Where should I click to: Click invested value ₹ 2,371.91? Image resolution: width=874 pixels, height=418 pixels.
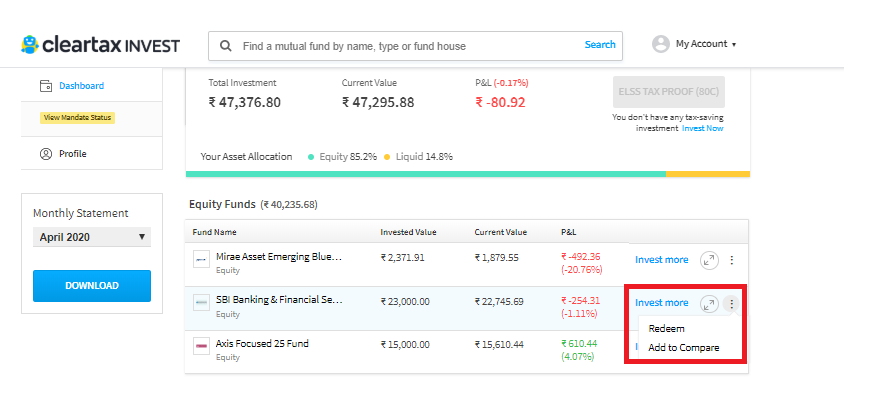click(x=402, y=257)
